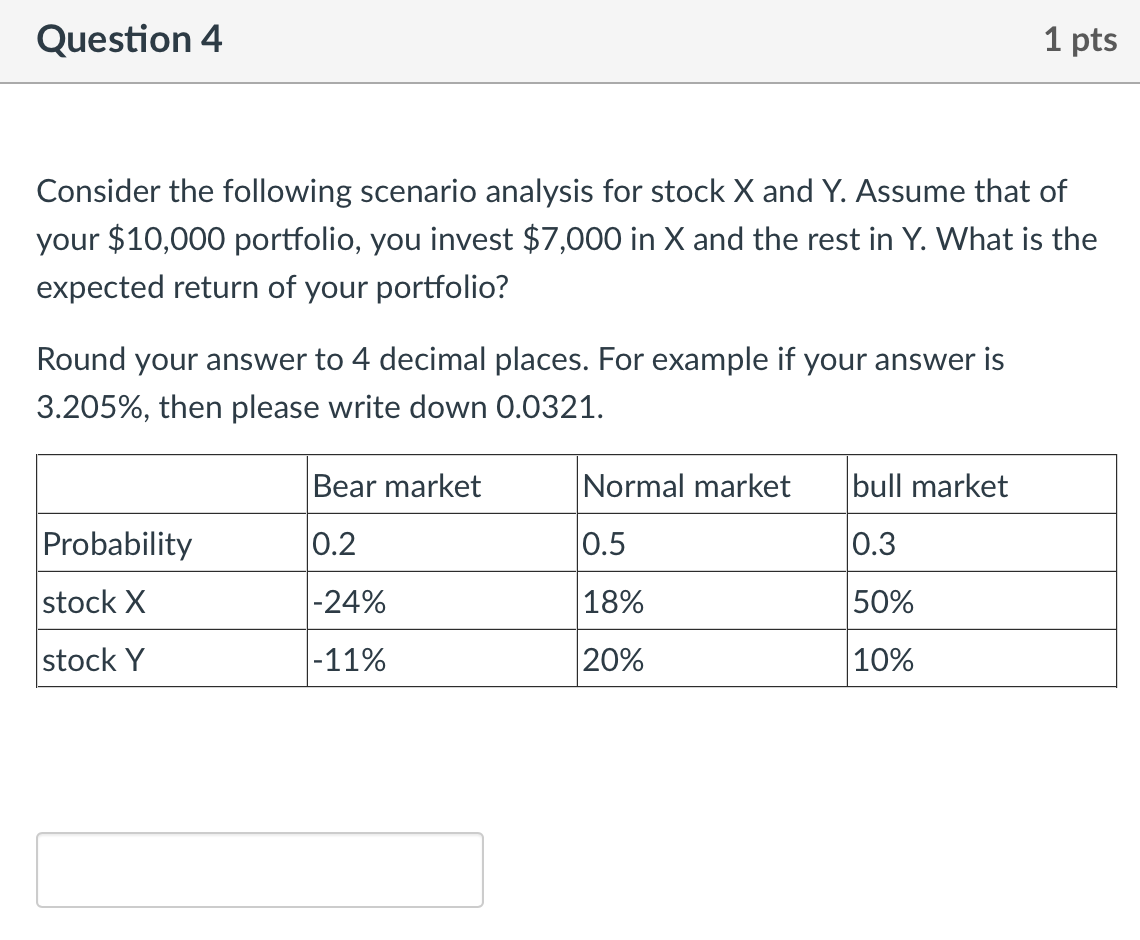Click the rounding instruction paragraph
The height and width of the screenshot is (940, 1140).
pyautogui.click(x=520, y=383)
